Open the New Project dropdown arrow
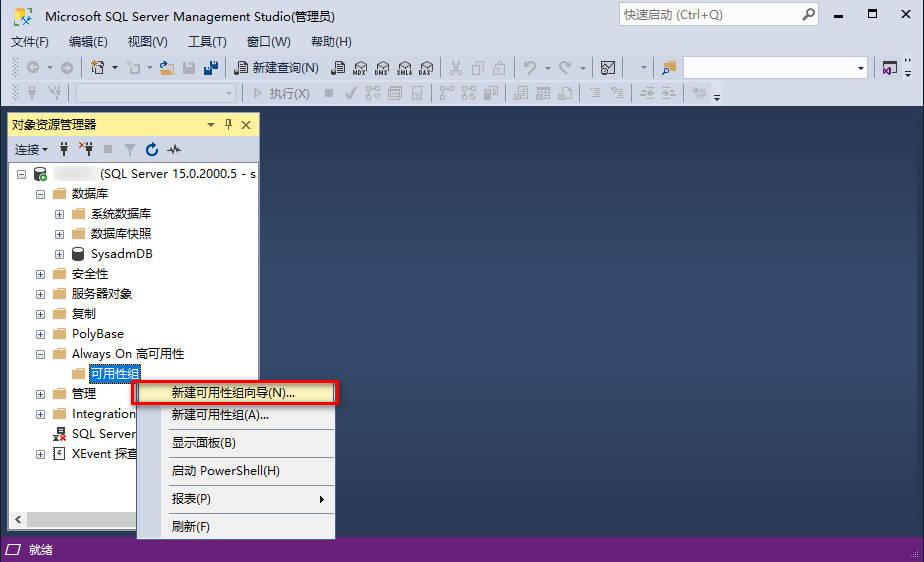Image resolution: width=924 pixels, height=562 pixels. coord(115,68)
